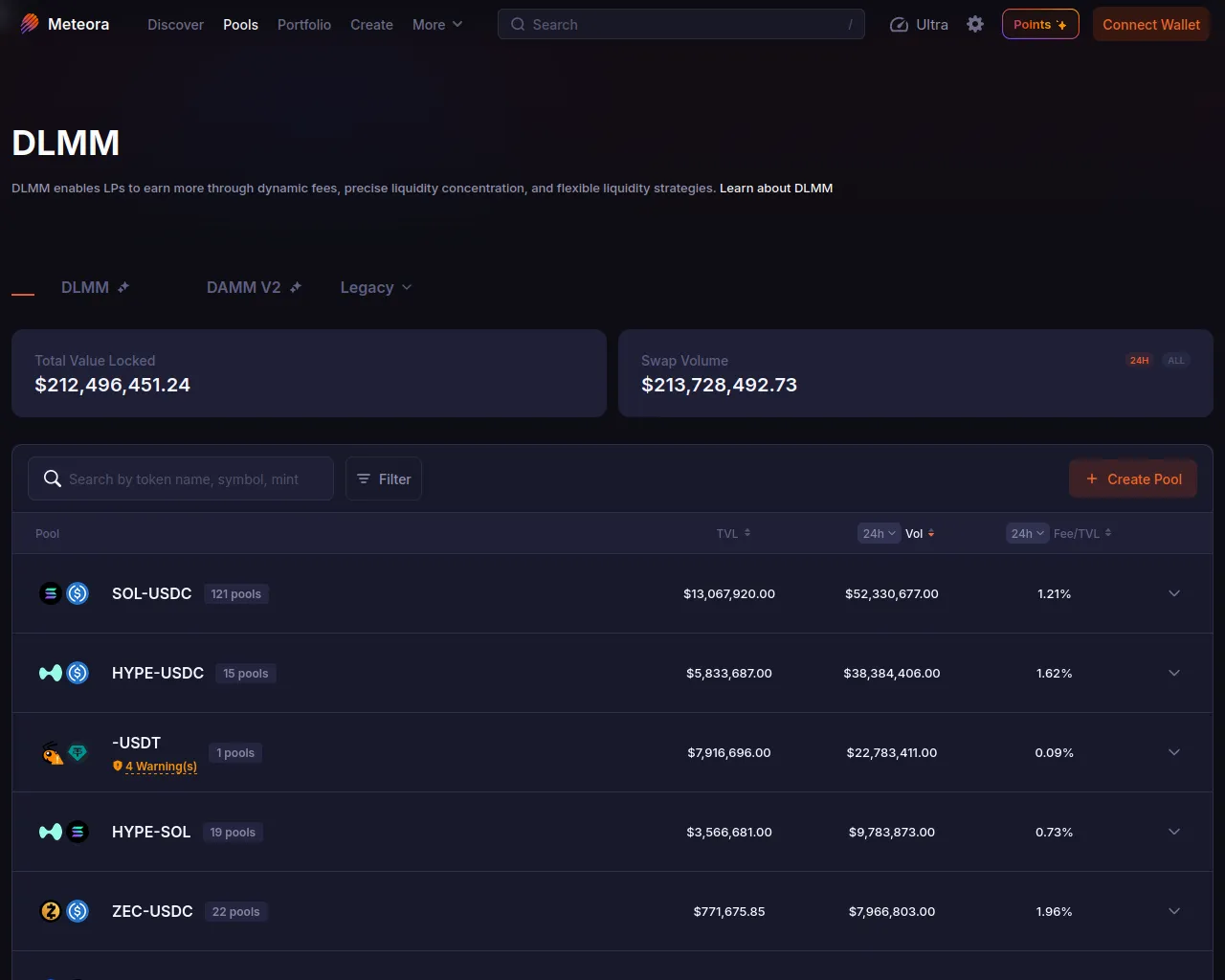The width and height of the screenshot is (1225, 980).
Task: Go to the Discover page
Action: [x=175, y=25]
